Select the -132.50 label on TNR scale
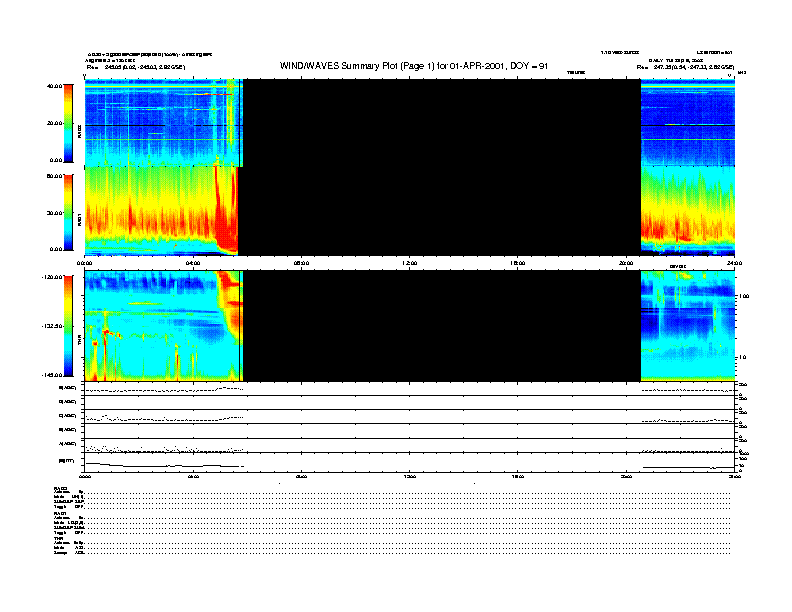 click(x=53, y=326)
